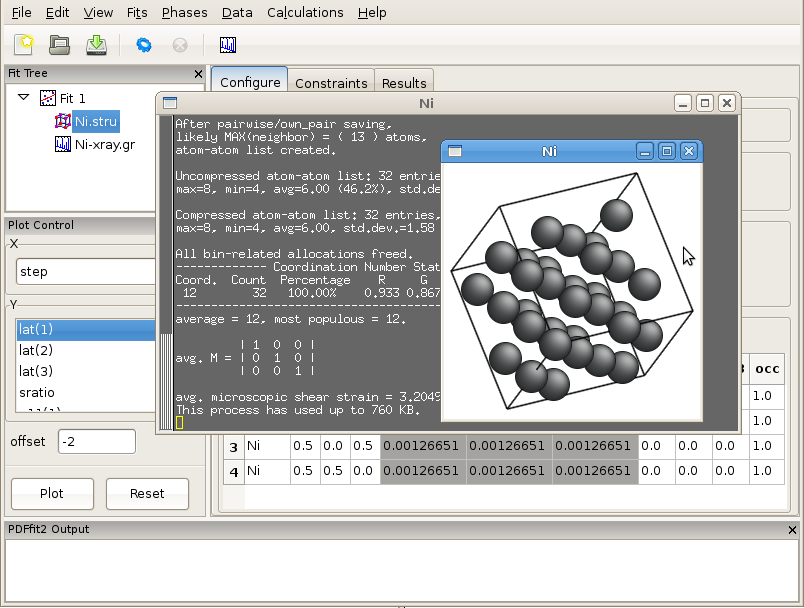This screenshot has width=804, height=608.
Task: Open the Data menu
Action: tap(237, 12)
